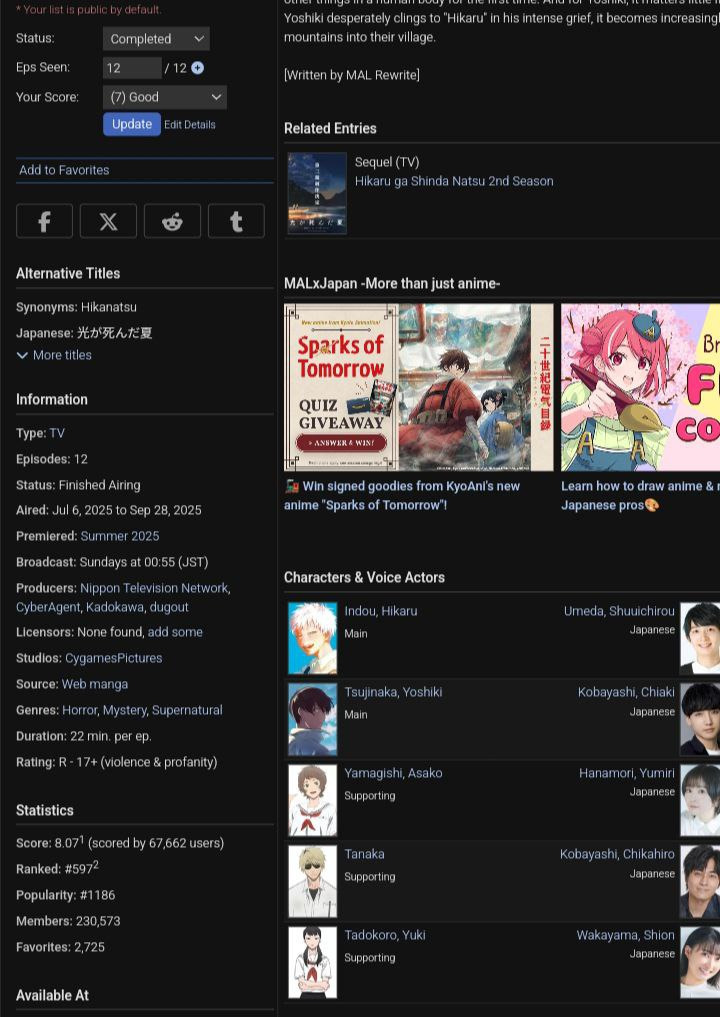Open the CygamesPictures studio link
This screenshot has height=1017, width=720.
click(113, 658)
